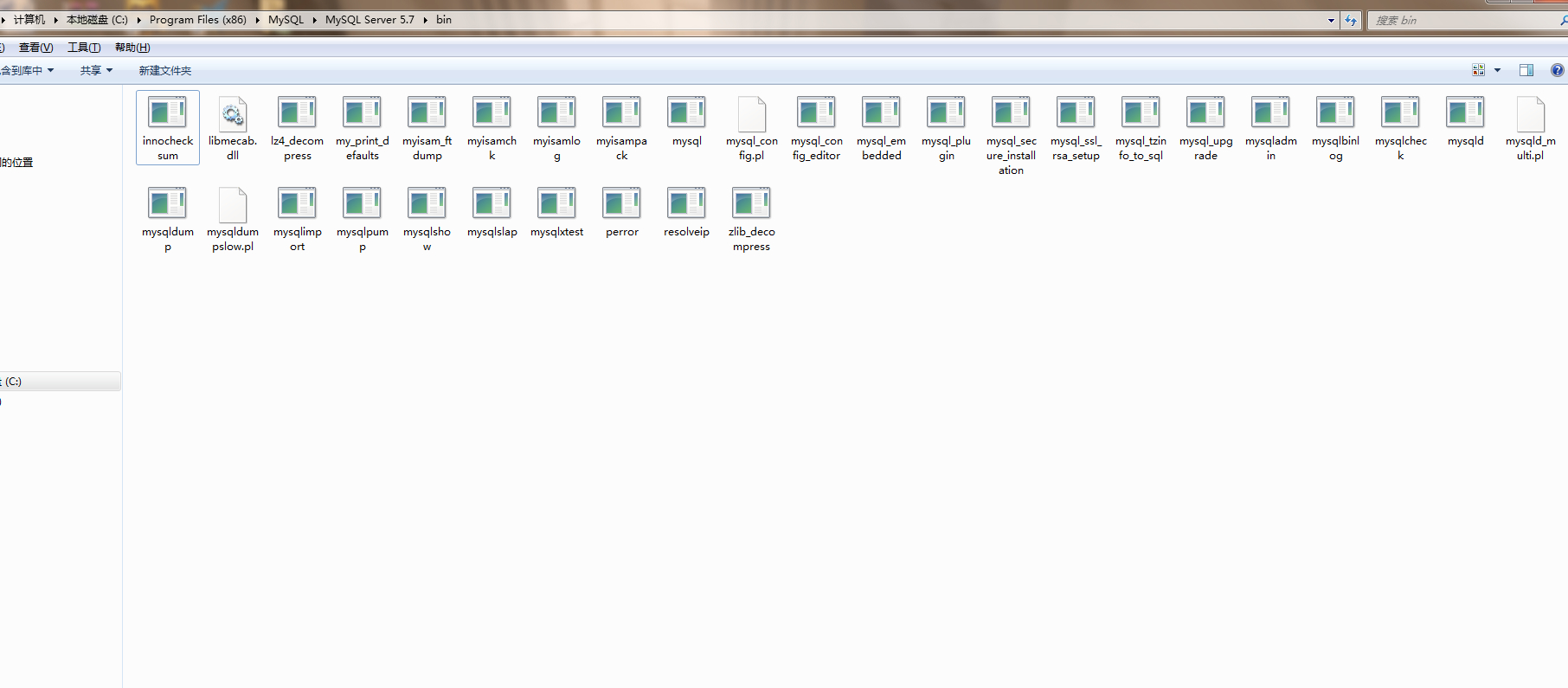Click the perror executable icon
This screenshot has height=688, width=1568.
(622, 204)
